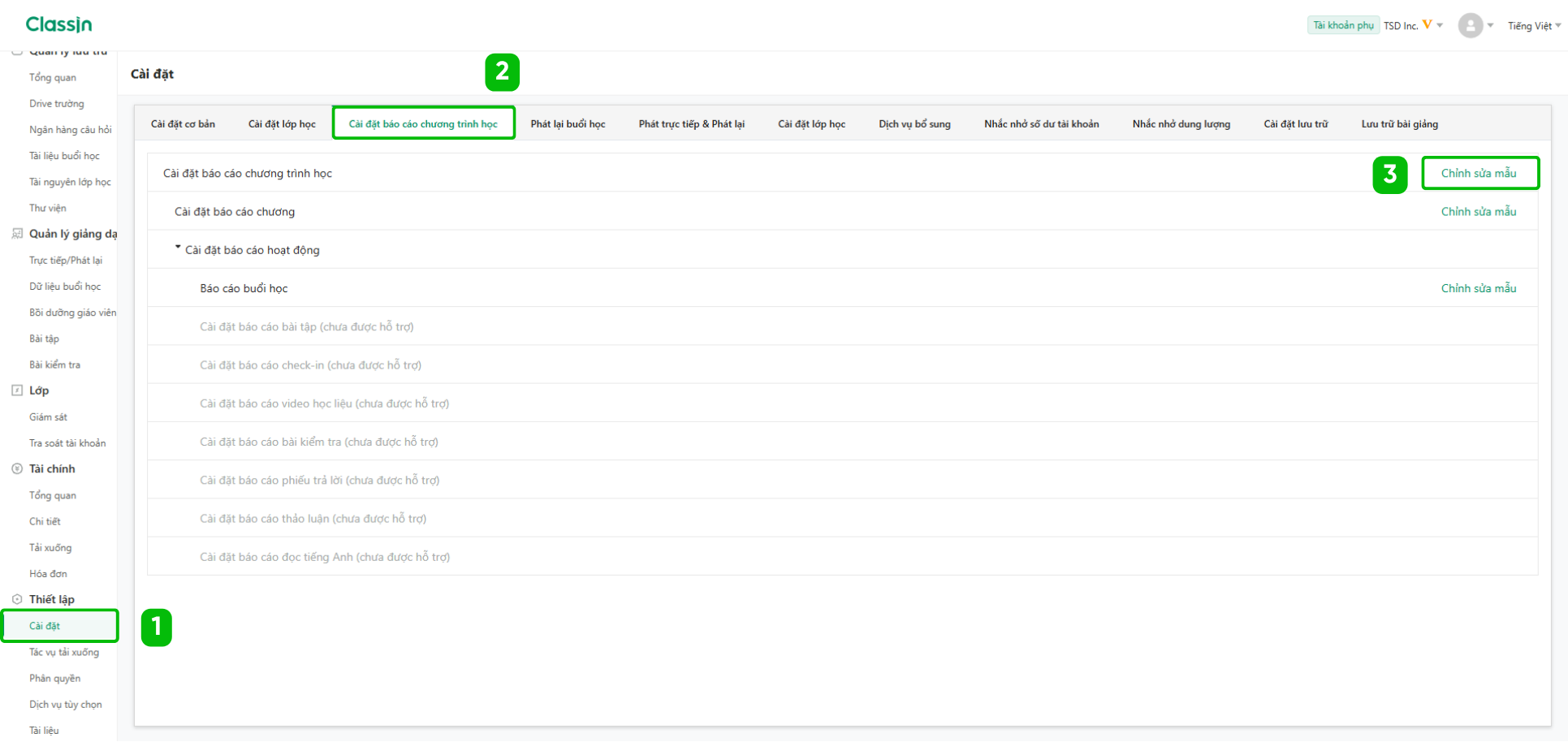The image size is (1568, 742).
Task: Select Cài đặt under Thiết lập
Action: point(59,626)
